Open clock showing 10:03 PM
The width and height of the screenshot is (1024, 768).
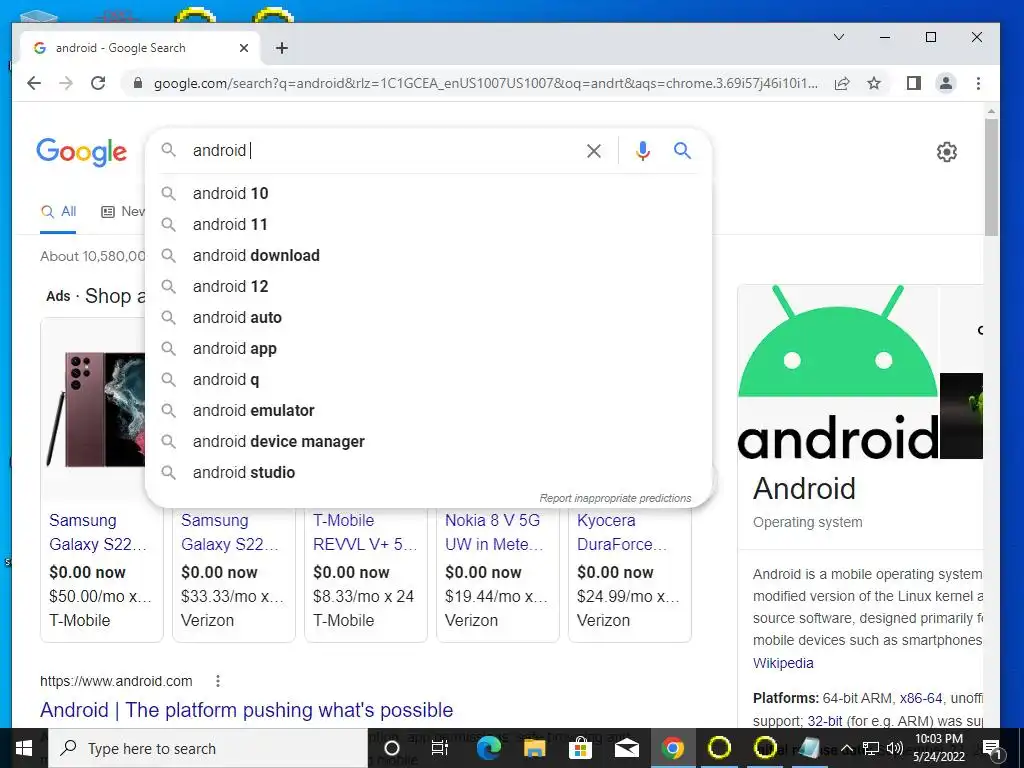[x=939, y=748]
